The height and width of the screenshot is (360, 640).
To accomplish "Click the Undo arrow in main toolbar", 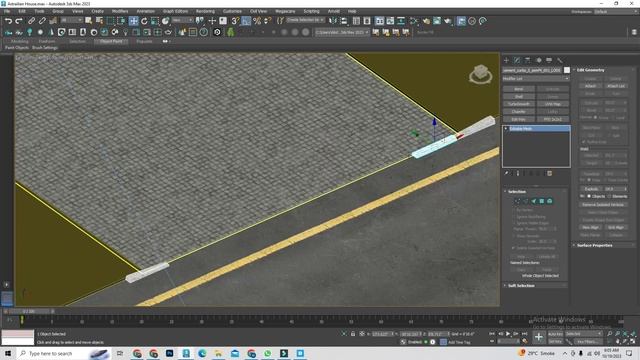I will pyautogui.click(x=8, y=21).
